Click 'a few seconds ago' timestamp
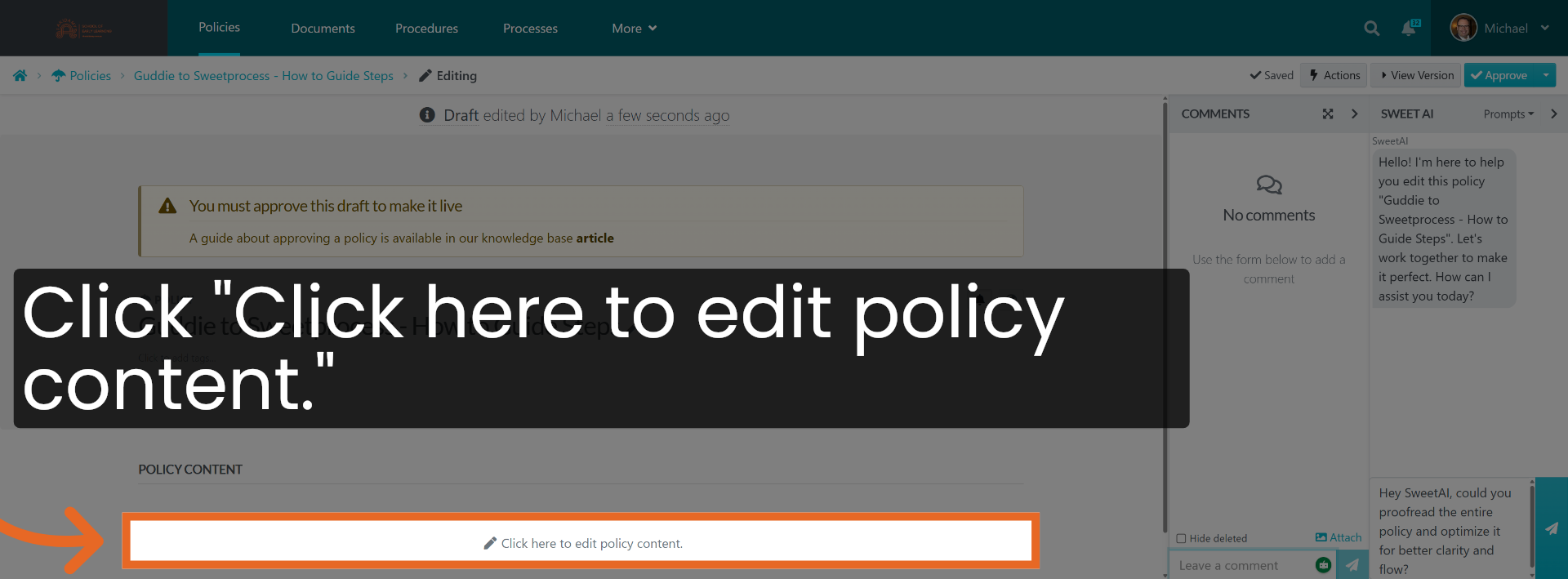The height and width of the screenshot is (579, 1568). coord(667,116)
